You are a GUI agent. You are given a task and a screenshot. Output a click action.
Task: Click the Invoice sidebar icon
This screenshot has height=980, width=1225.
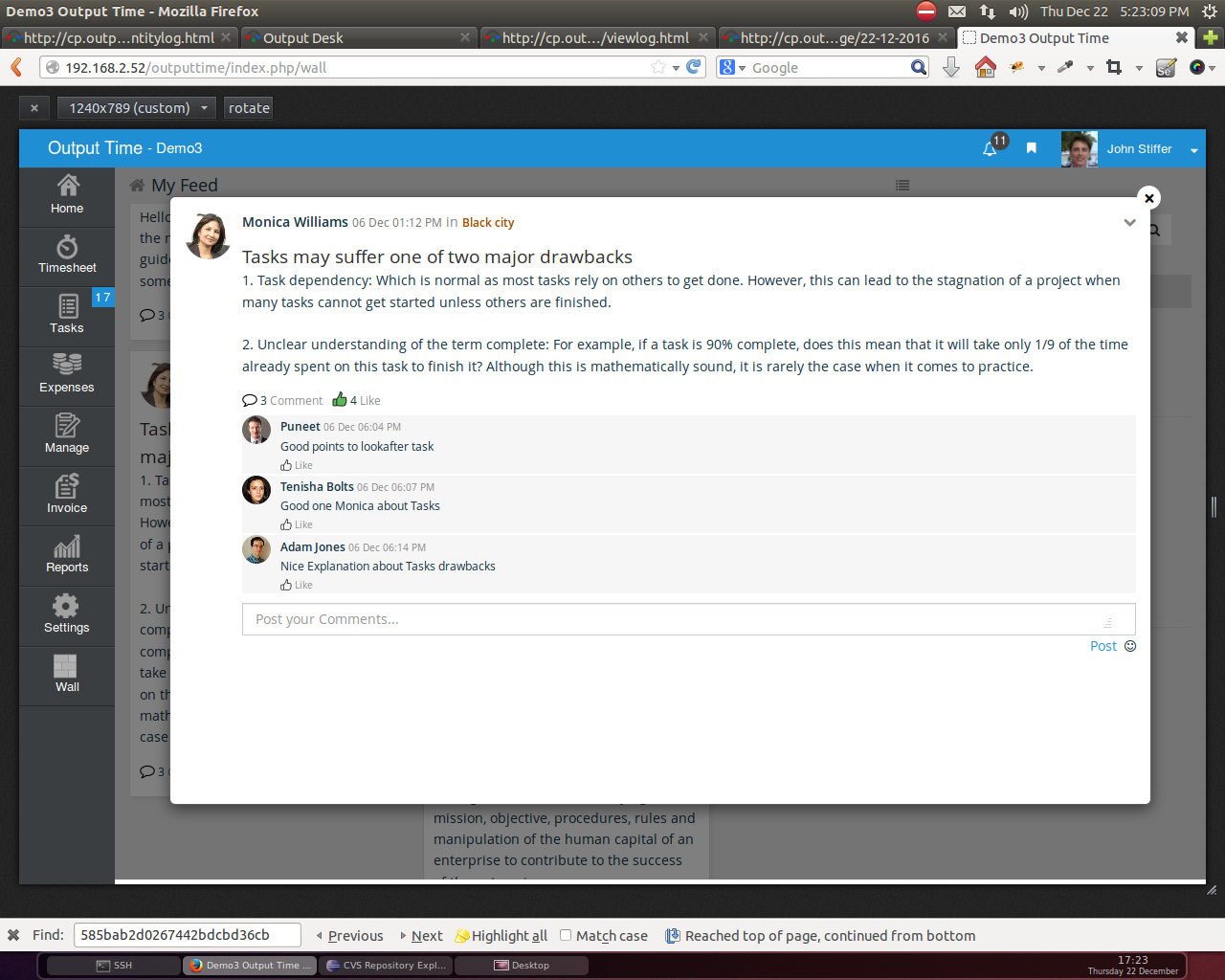click(66, 496)
